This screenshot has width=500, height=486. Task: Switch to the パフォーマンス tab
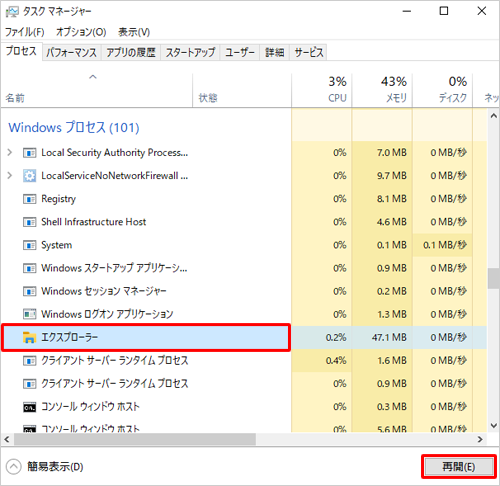(x=71, y=52)
